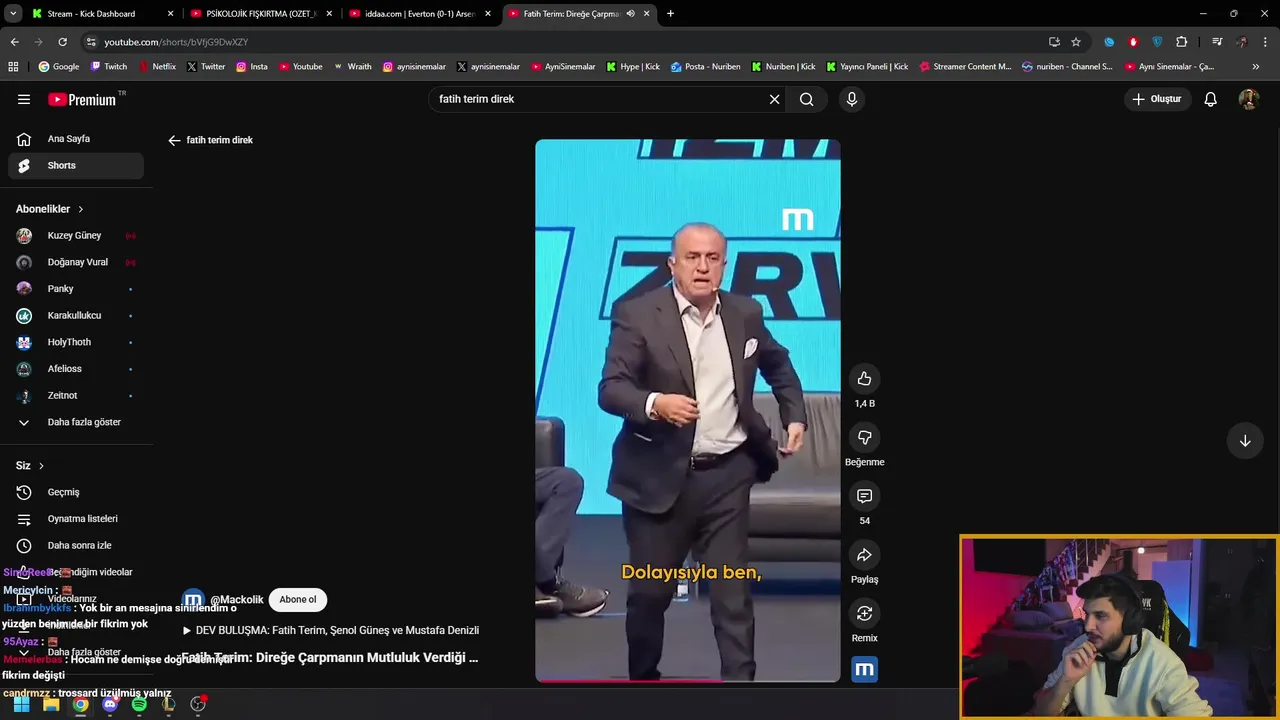Screen dimensions: 1280x720
Task: Open the account avatar menu
Action: [x=1248, y=99]
